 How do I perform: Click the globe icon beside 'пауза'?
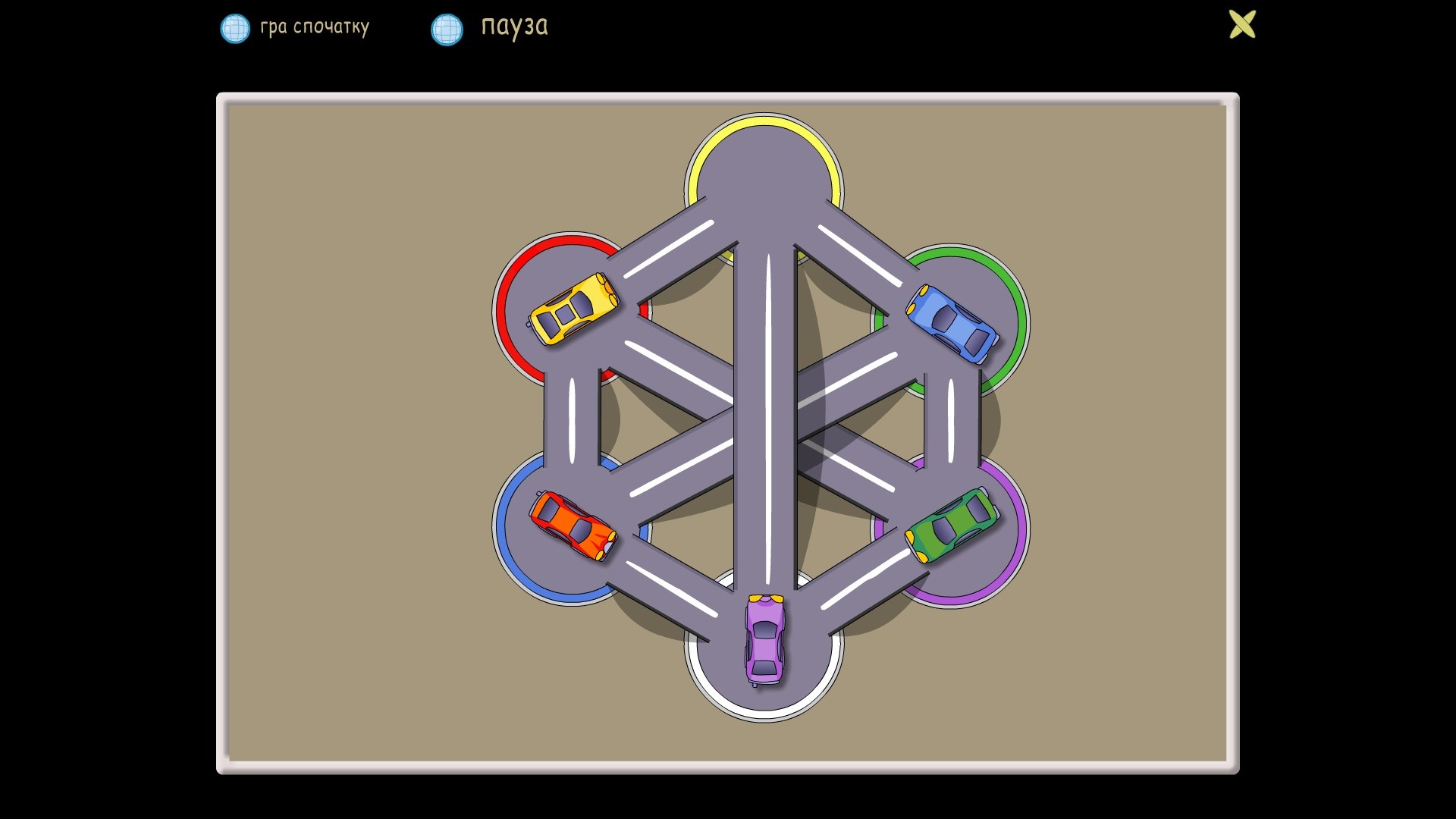click(x=447, y=30)
